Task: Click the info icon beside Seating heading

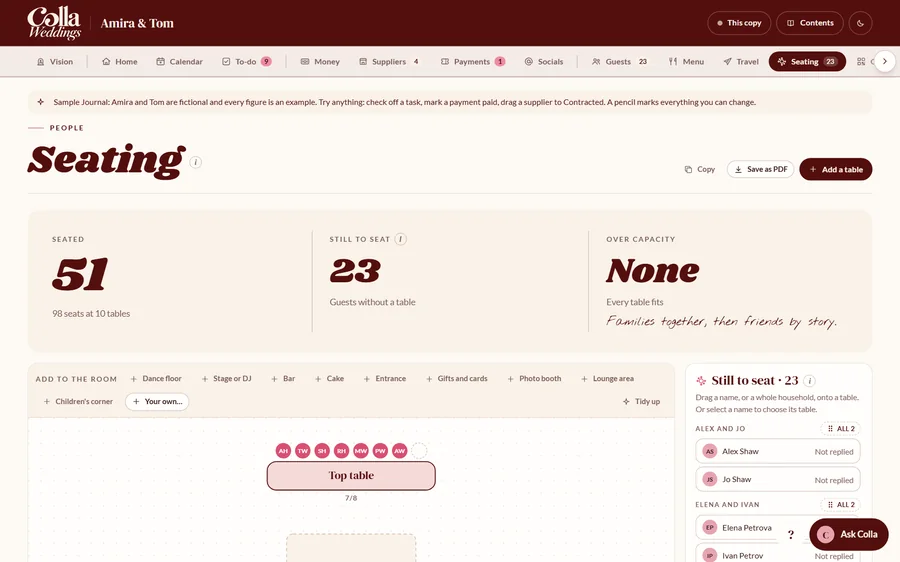Action: 196,162
